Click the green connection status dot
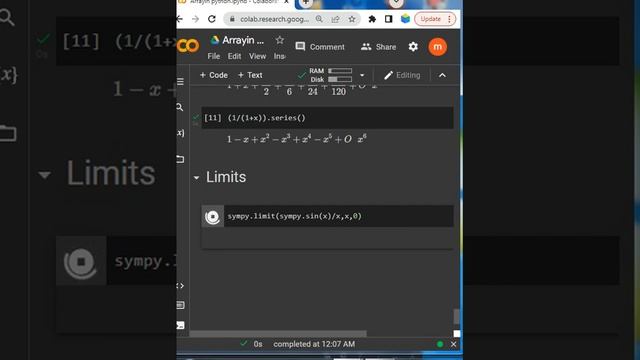Image resolution: width=640 pixels, height=360 pixels. point(440,344)
